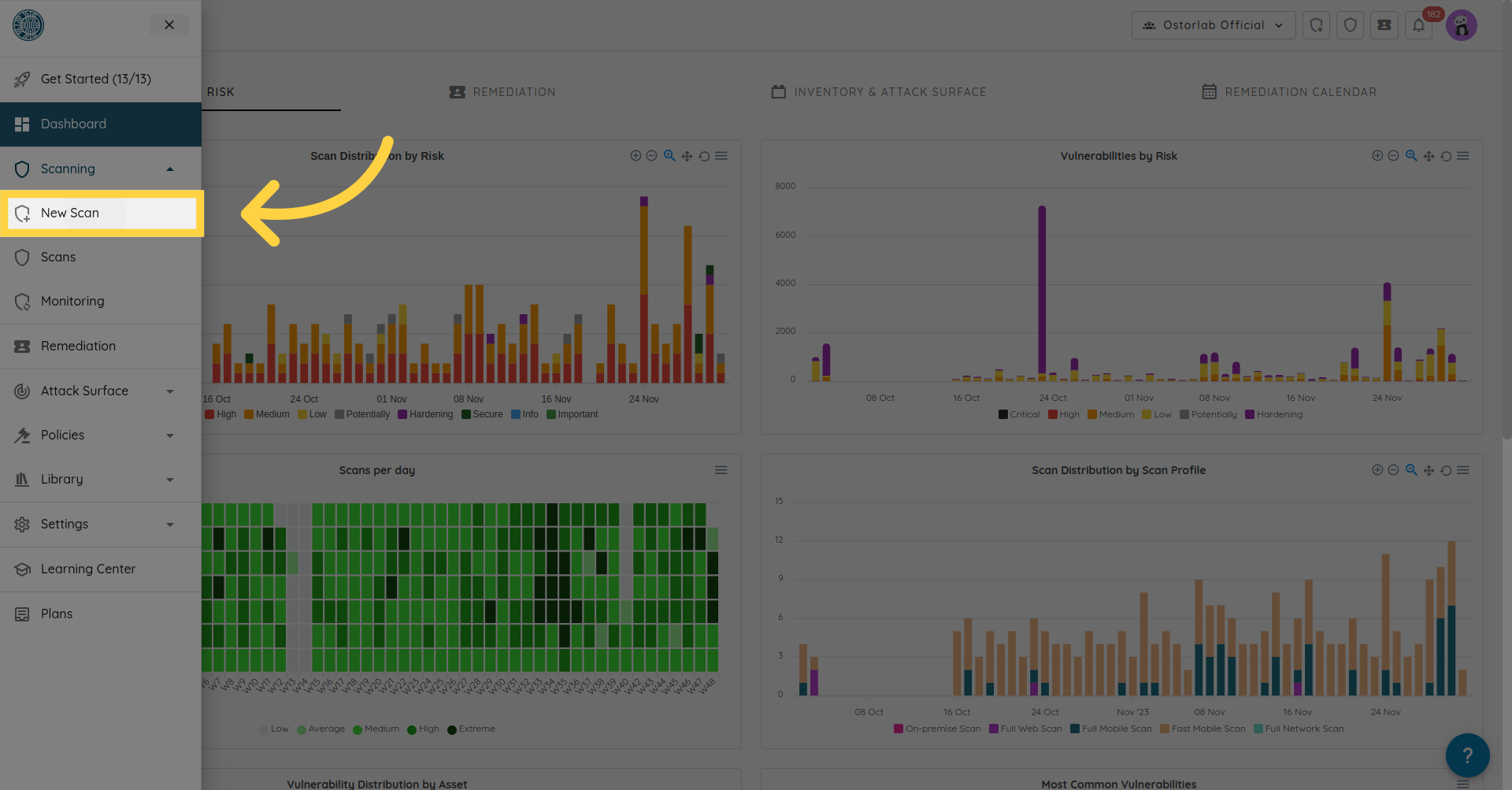Screen dimensions: 1512x790
Task: Open the user avatar profile menu
Action: [1462, 25]
